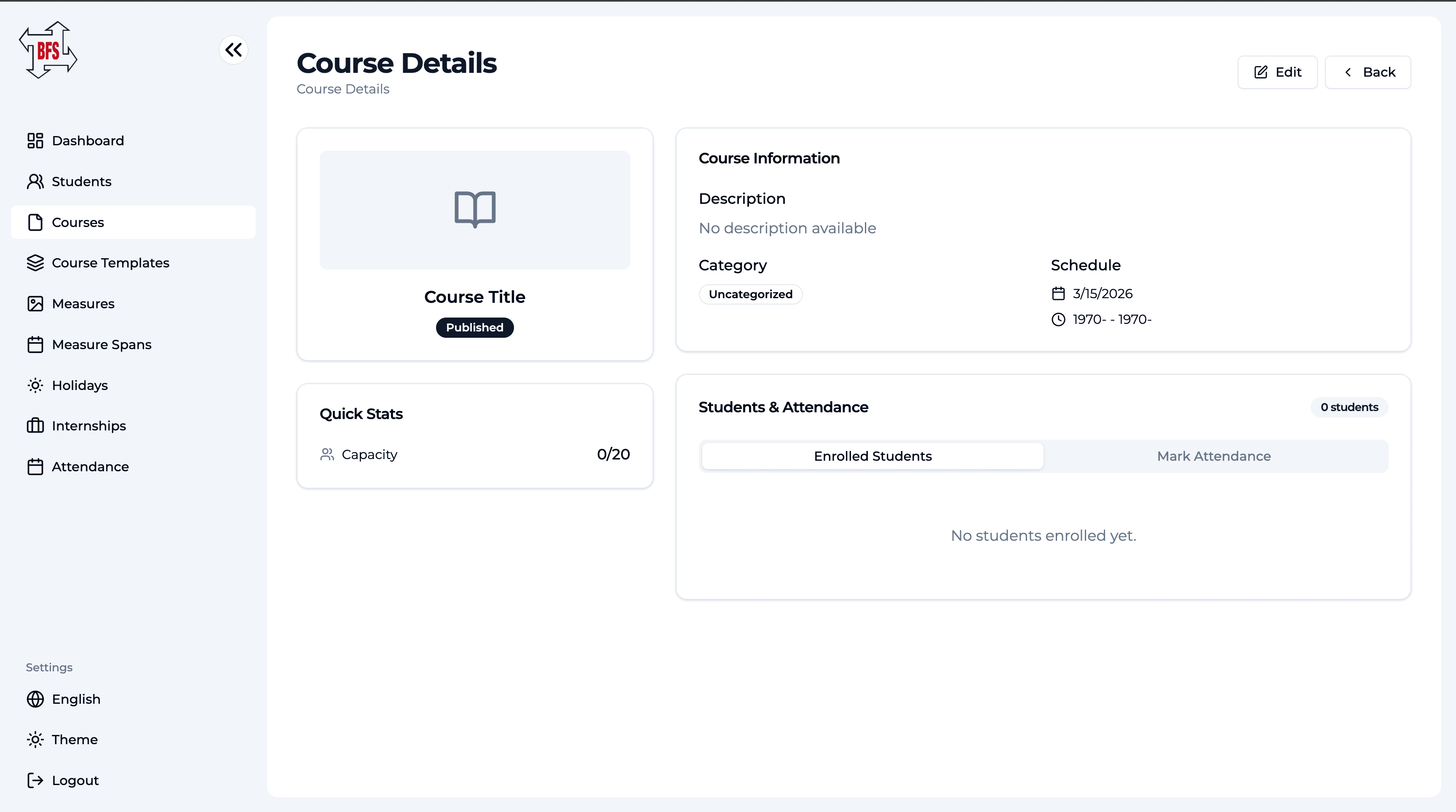
Task: Click the Theme sun icon
Action: point(35,740)
